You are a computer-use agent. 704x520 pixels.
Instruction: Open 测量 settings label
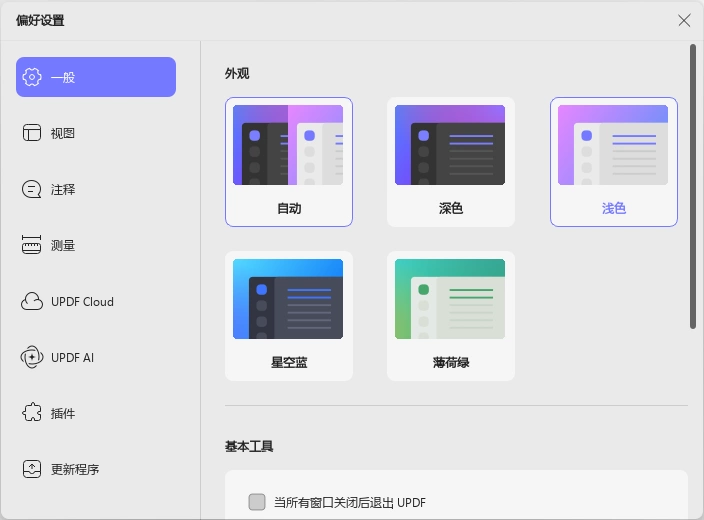[62, 246]
